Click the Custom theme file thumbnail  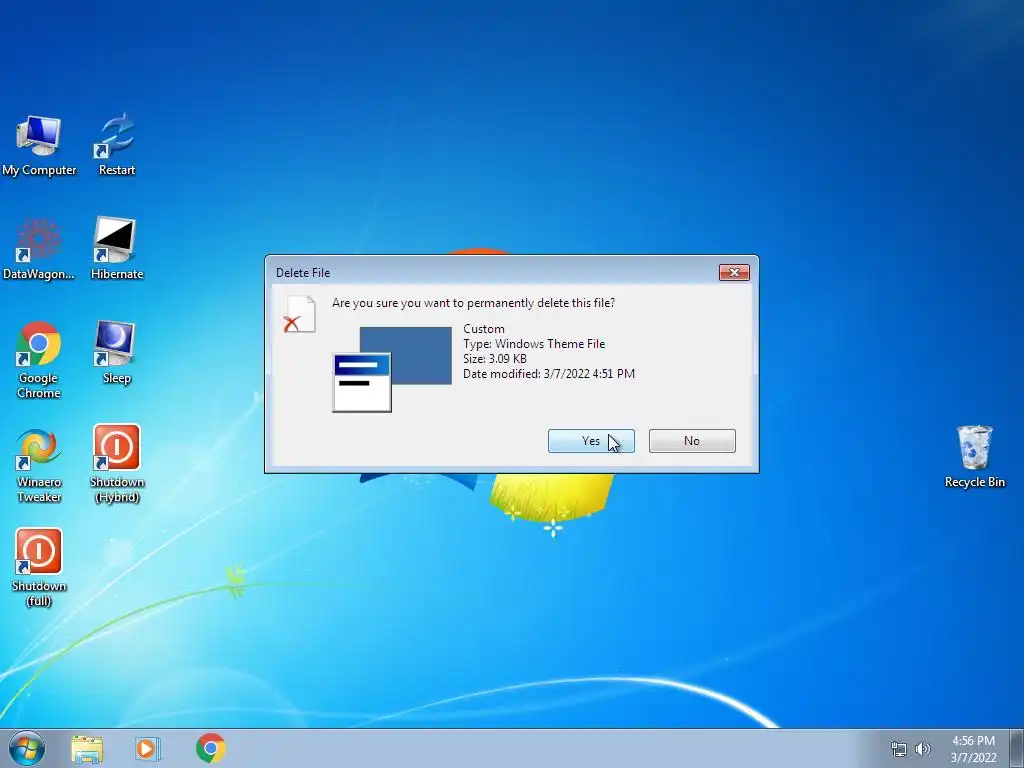[x=392, y=370]
